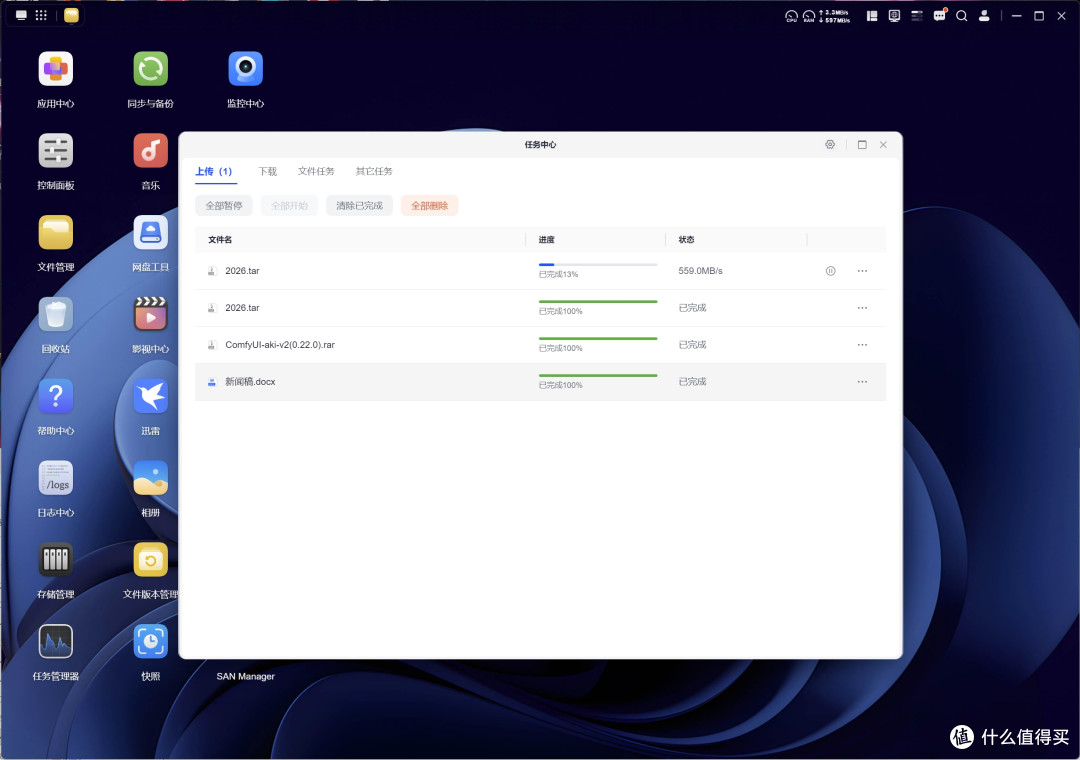Viewport: 1080px width, 760px height.
Task: Click the 清除已完成 clear completed button
Action: [x=360, y=205]
